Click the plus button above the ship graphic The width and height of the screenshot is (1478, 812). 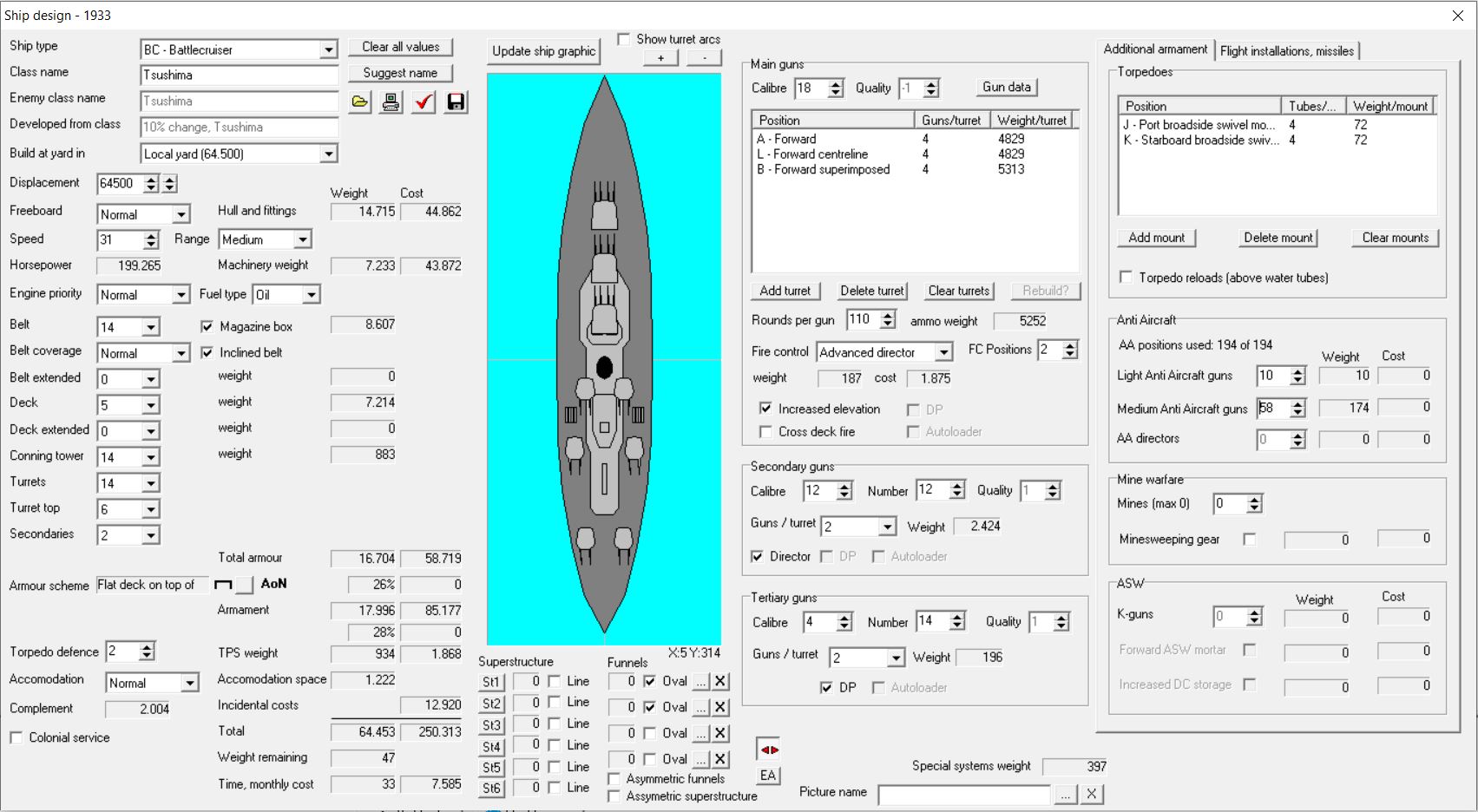(x=660, y=57)
